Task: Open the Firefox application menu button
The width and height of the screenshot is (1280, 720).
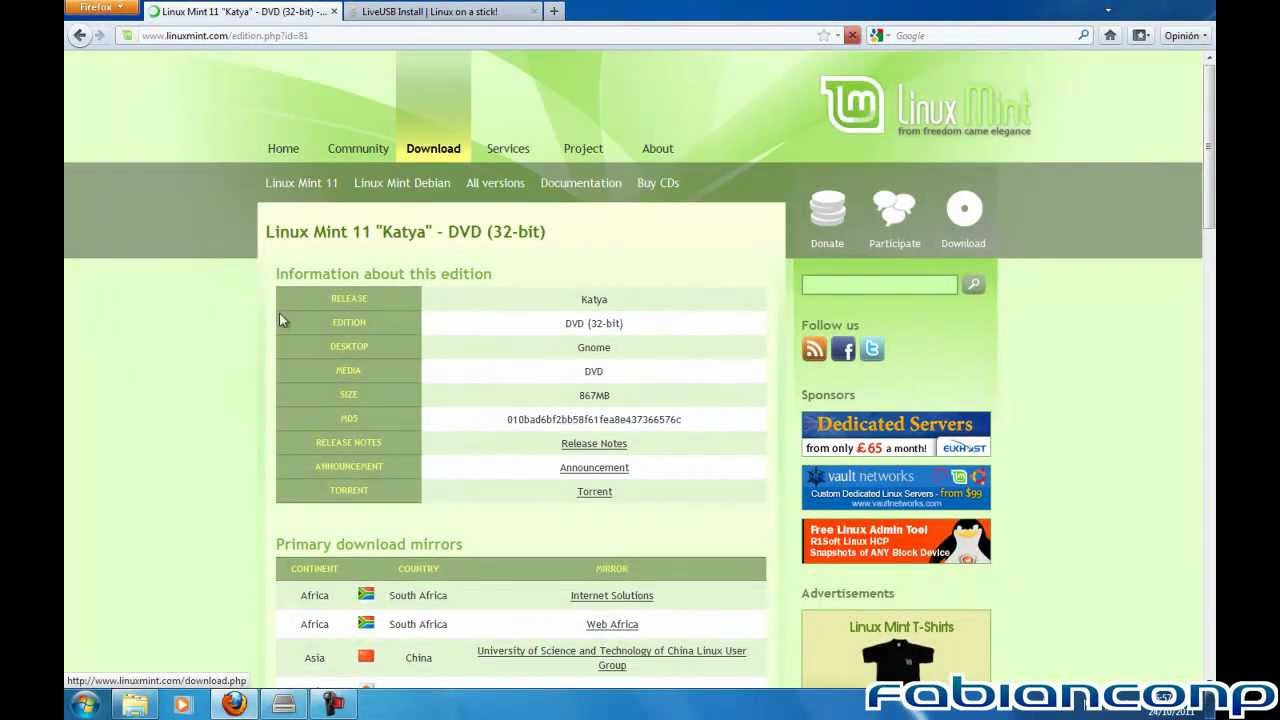Action: tap(102, 8)
